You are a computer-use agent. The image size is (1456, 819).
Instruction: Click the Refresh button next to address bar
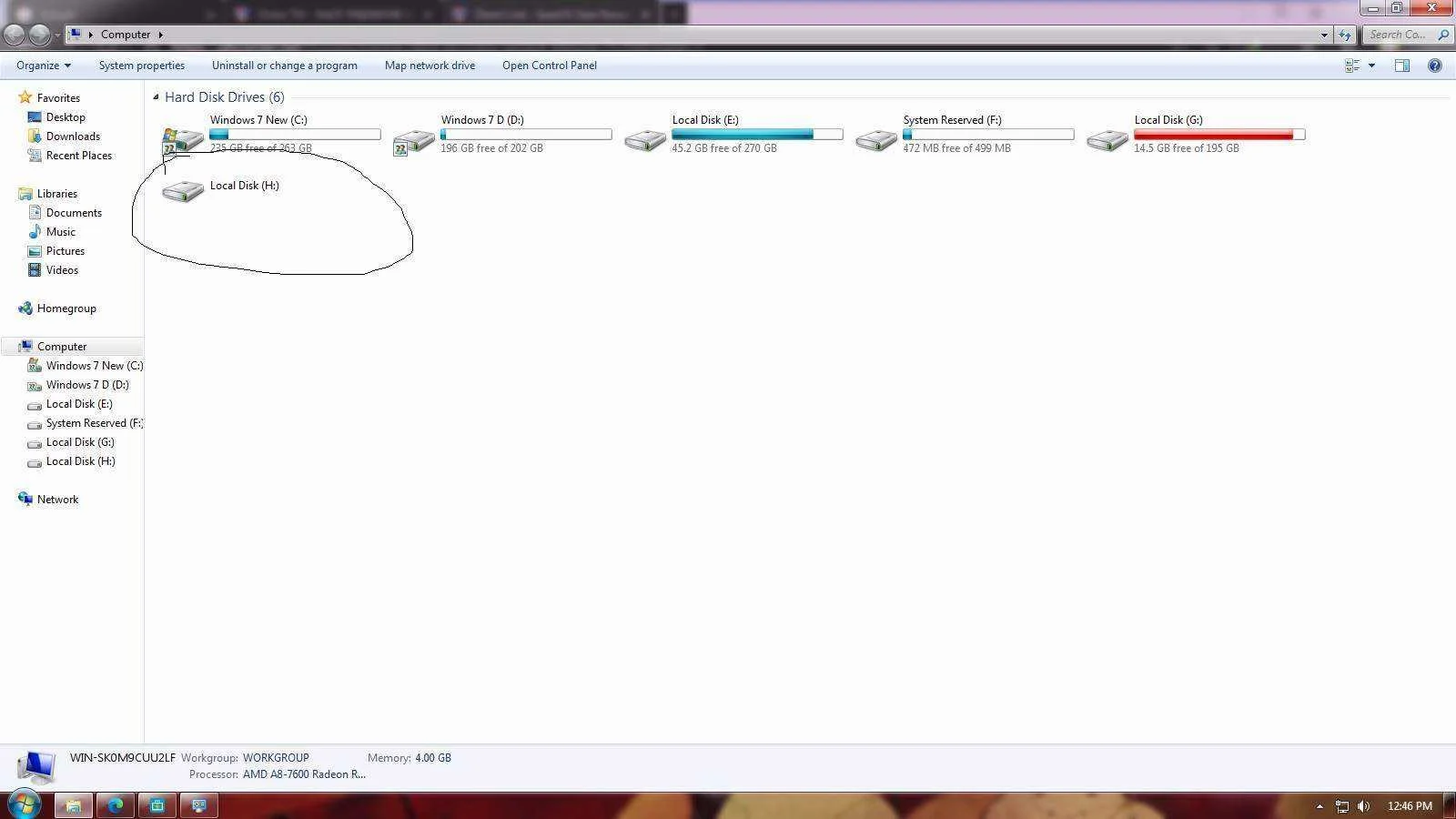1345,35
